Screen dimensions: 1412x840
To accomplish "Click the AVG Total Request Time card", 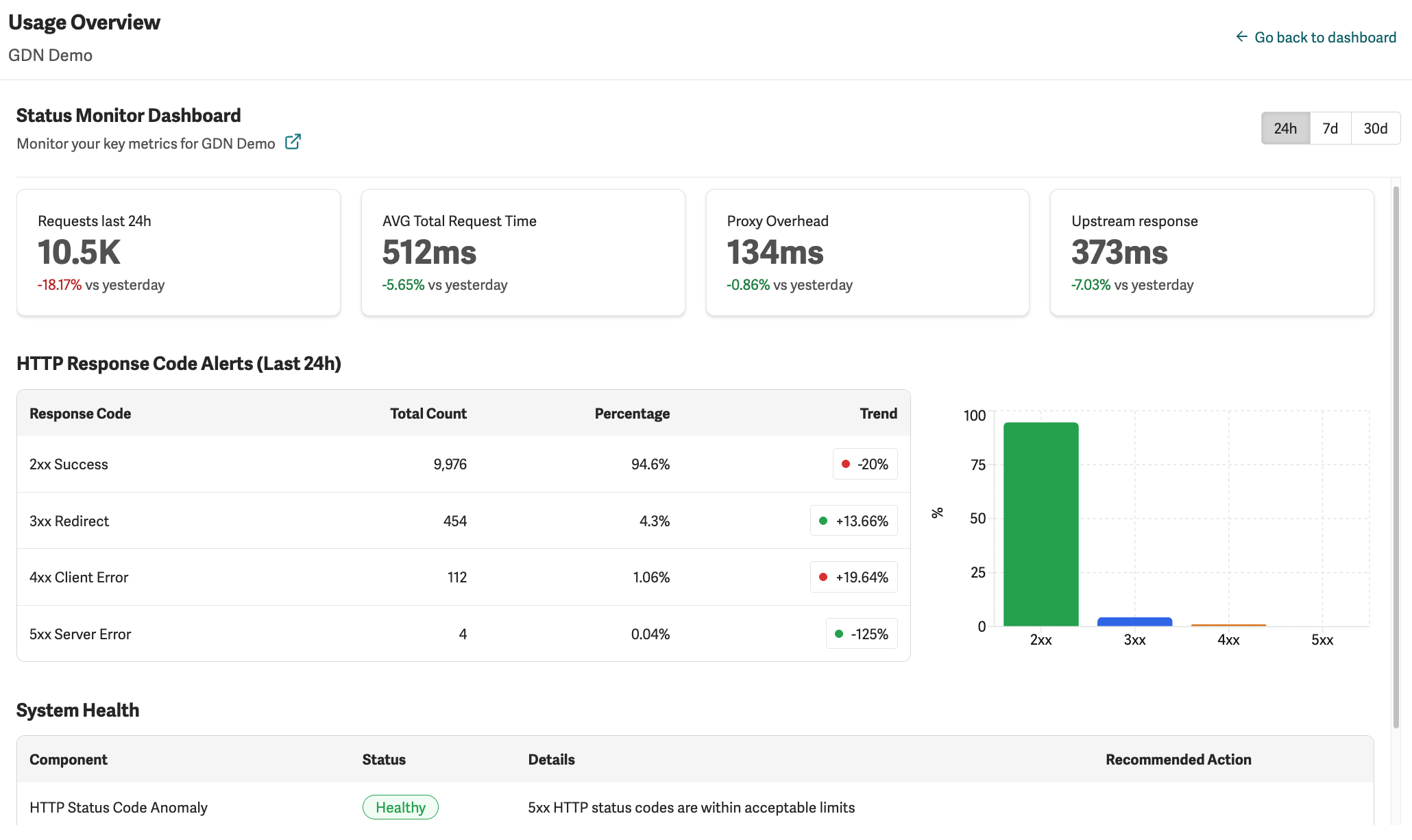I will 523,252.
